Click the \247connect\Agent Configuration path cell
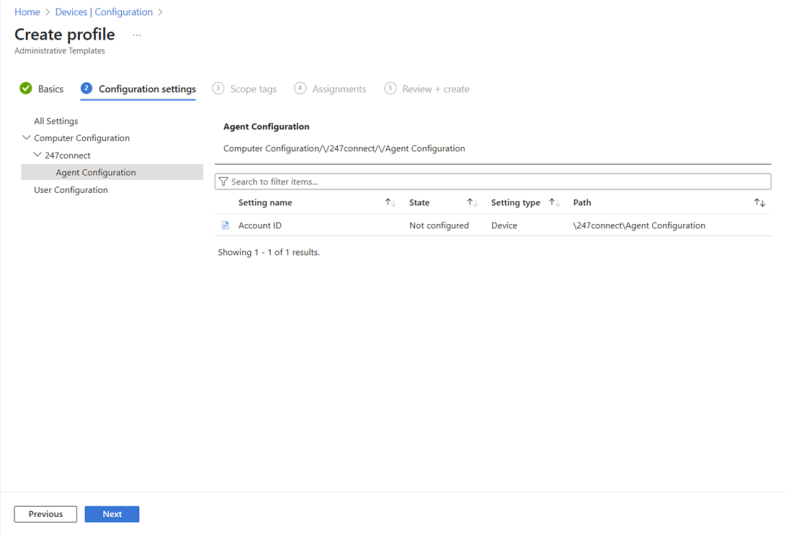 click(639, 226)
